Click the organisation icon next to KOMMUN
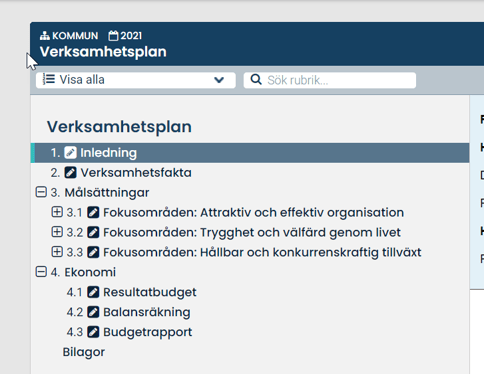Viewport: 484px width, 374px height. click(x=45, y=35)
